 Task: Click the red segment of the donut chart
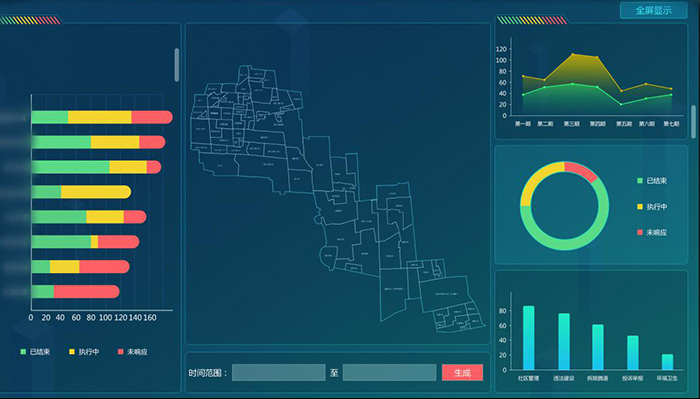pyautogui.click(x=582, y=170)
